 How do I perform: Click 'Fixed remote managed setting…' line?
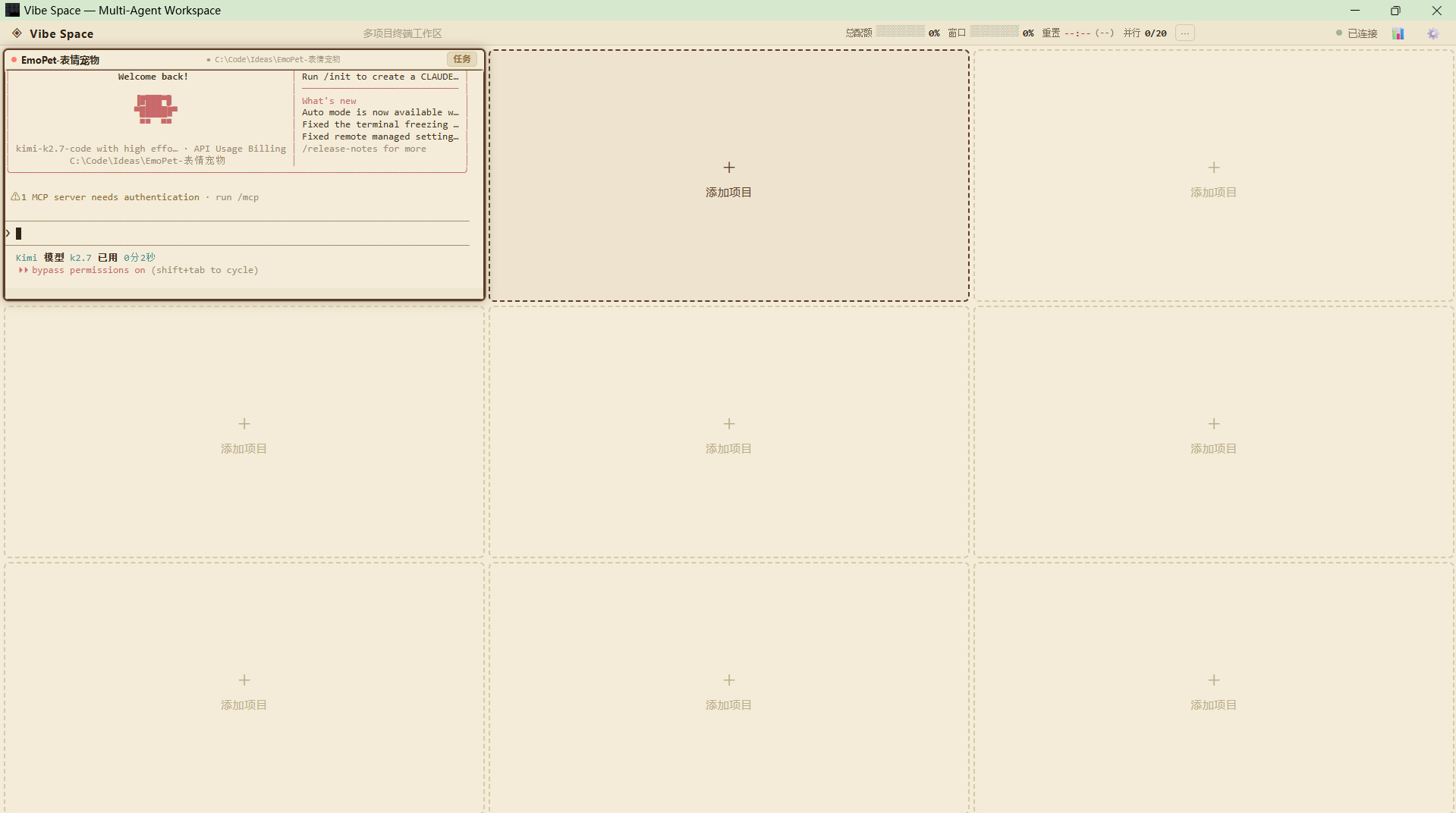point(380,137)
